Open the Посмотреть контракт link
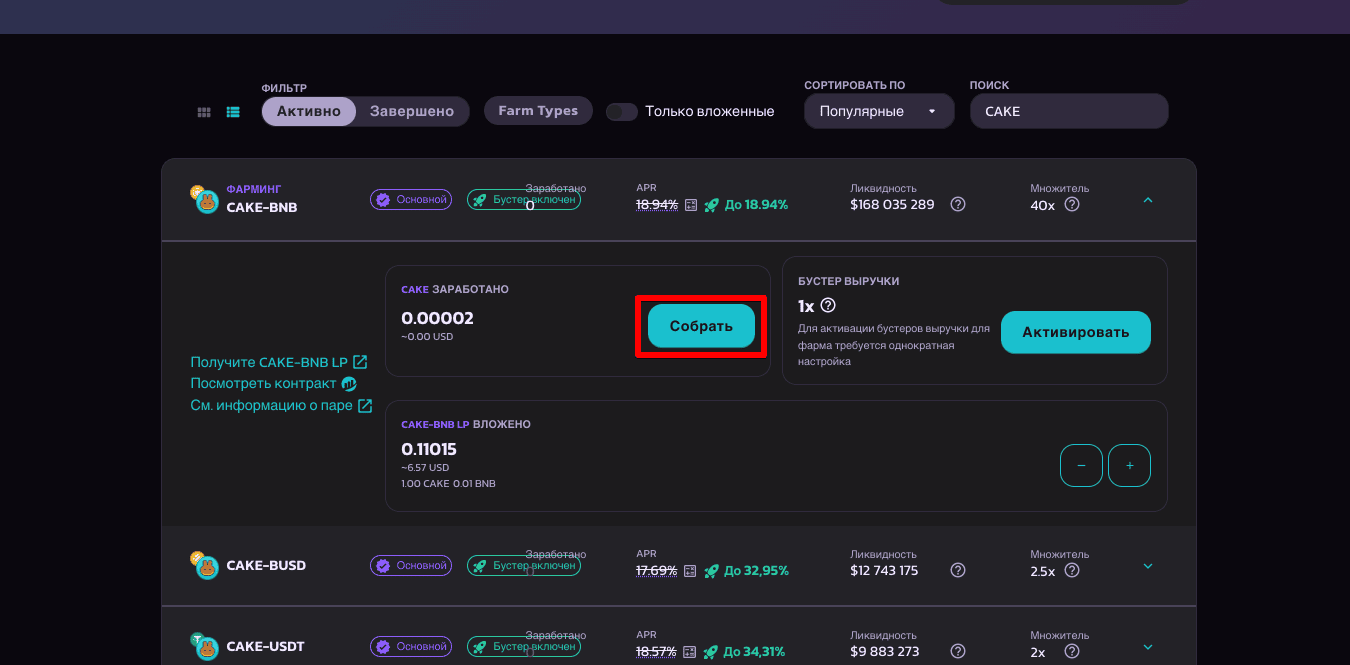This screenshot has height=665, width=1350. (x=274, y=384)
